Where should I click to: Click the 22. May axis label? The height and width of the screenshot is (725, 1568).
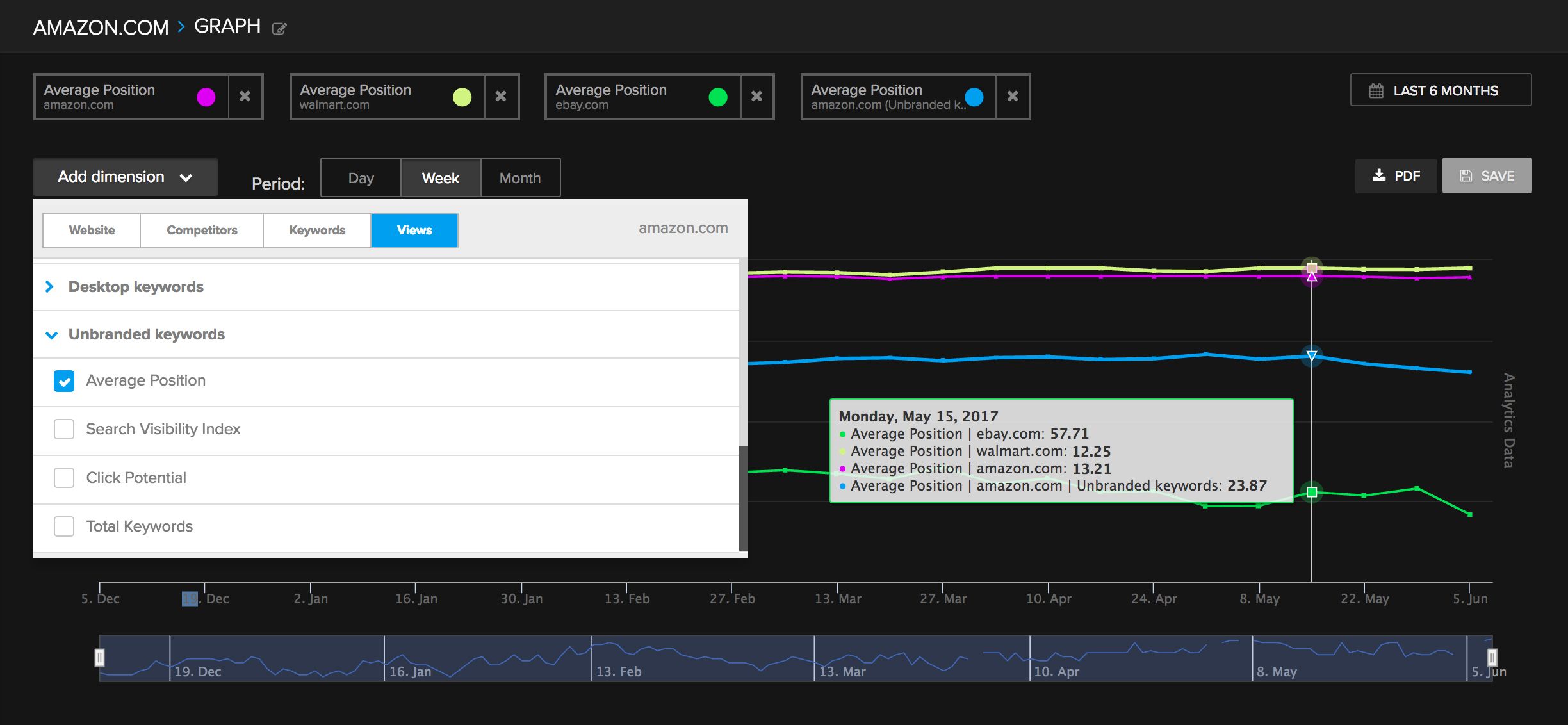1365,599
